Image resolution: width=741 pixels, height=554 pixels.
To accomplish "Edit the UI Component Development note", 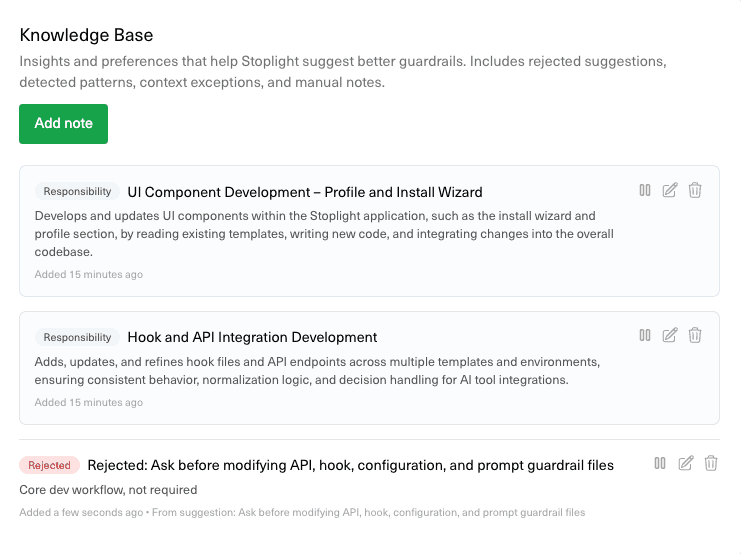I will 670,190.
